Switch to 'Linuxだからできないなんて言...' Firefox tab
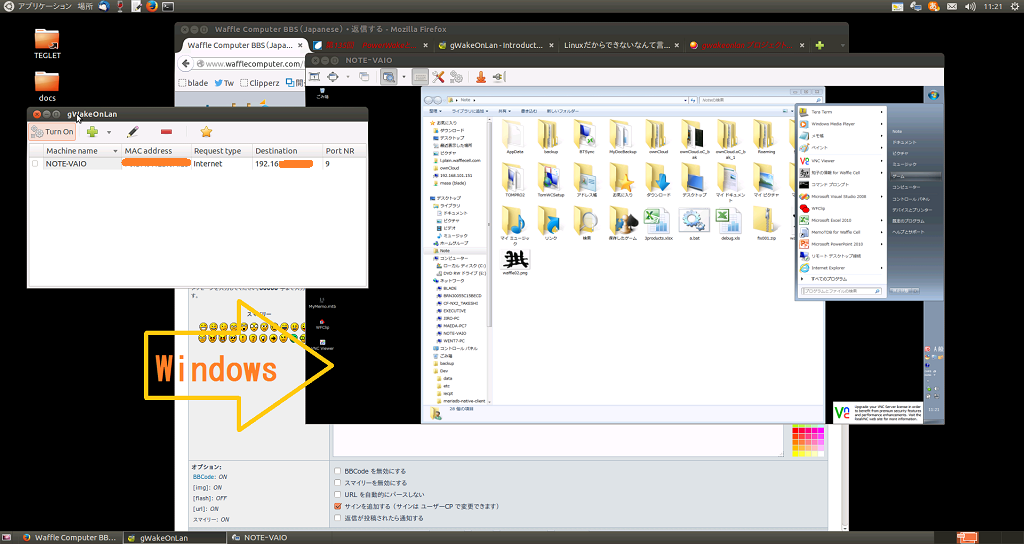This screenshot has width=1024, height=544. pos(621,45)
